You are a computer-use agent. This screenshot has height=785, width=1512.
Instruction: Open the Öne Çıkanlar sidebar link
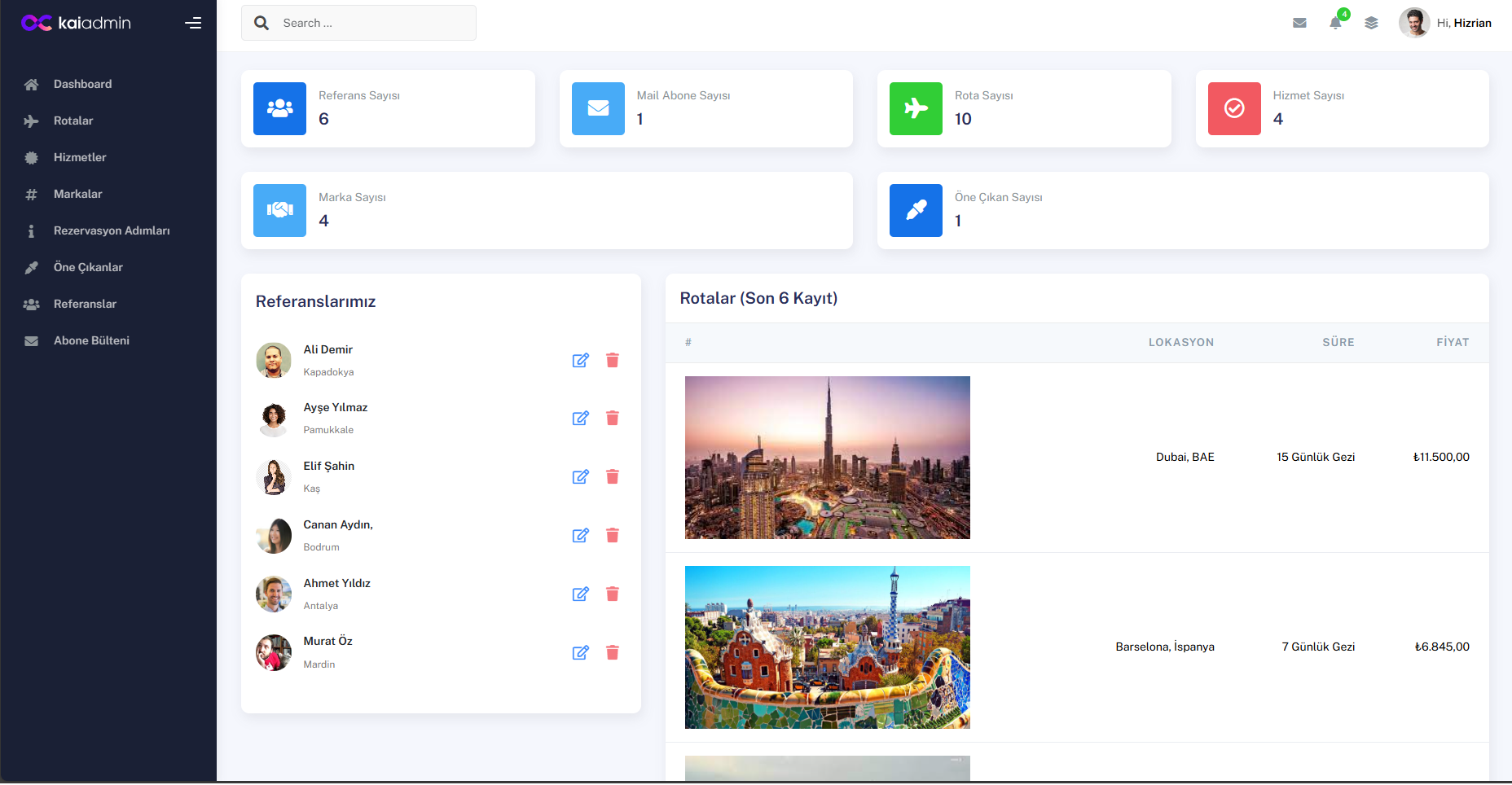click(88, 267)
